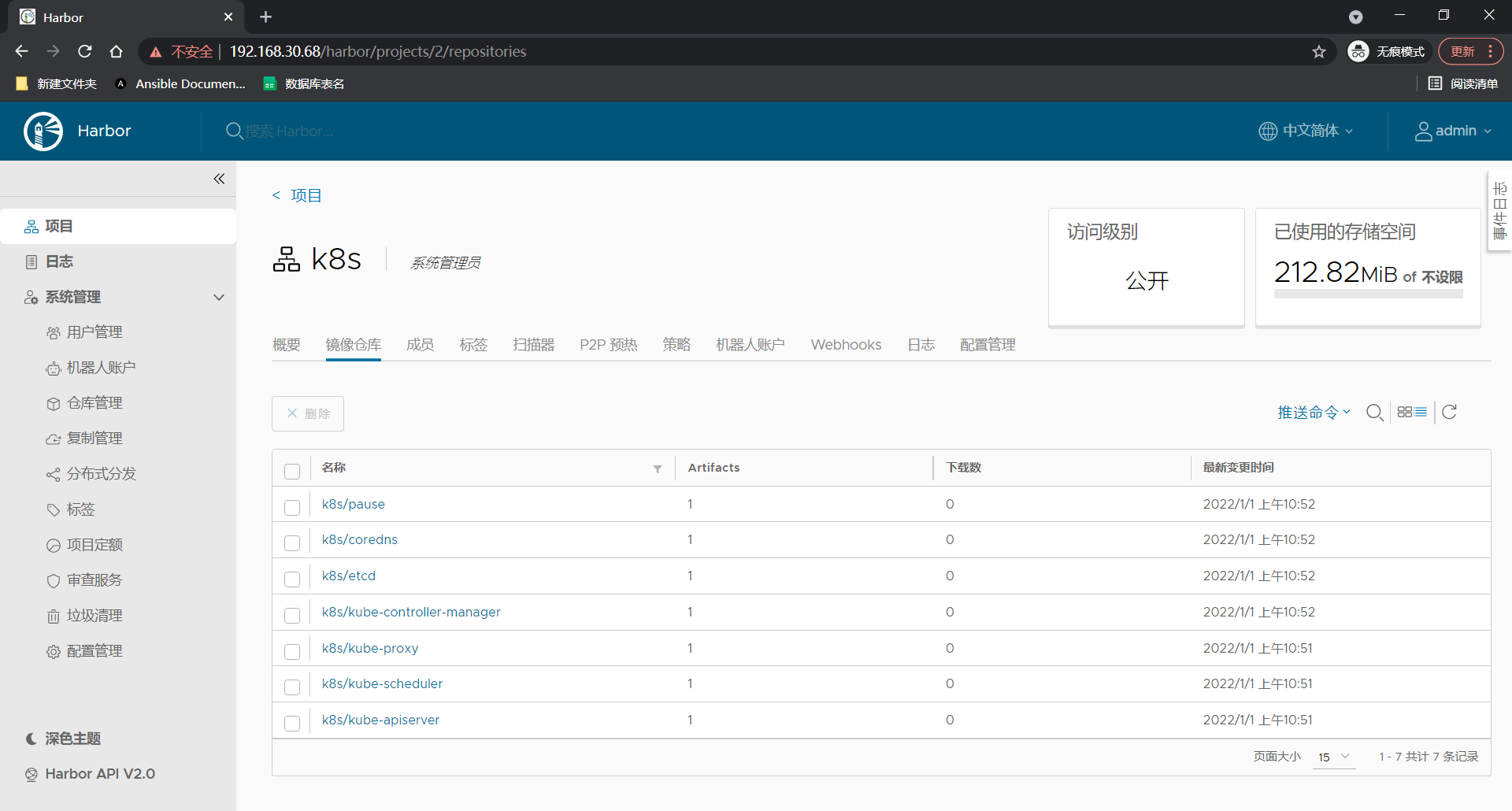This screenshot has width=1512, height=811.
Task: Open browser 更新 menu
Action: coord(1471,51)
